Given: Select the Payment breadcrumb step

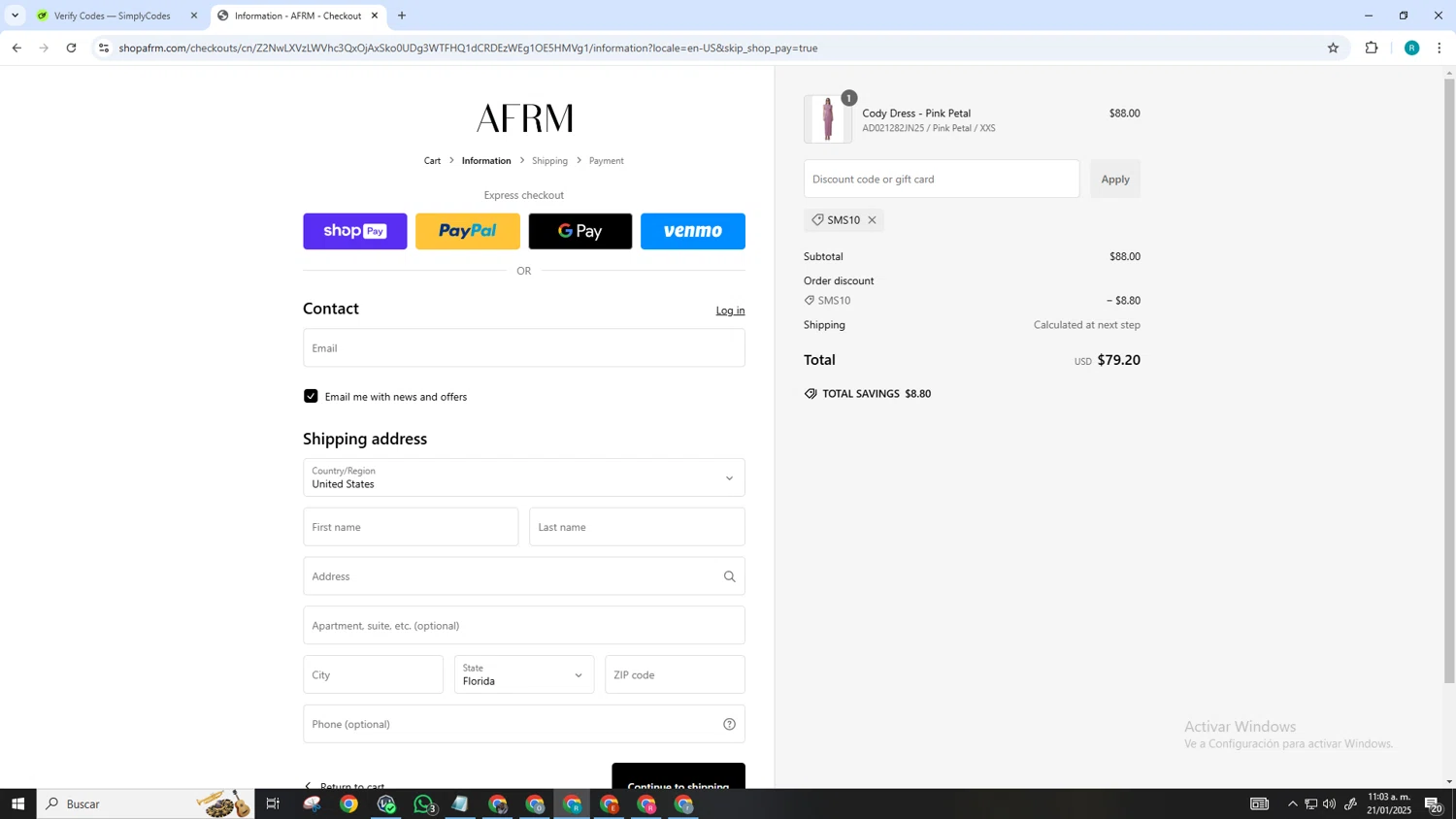Looking at the screenshot, I should click(607, 161).
